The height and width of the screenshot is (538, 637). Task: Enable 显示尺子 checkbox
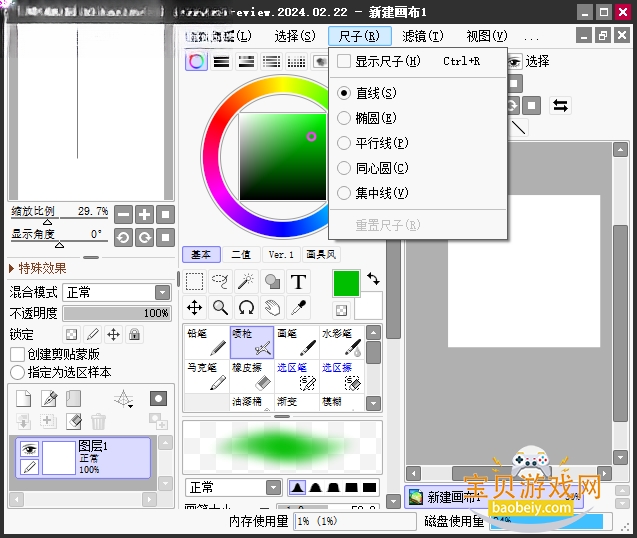tap(344, 61)
